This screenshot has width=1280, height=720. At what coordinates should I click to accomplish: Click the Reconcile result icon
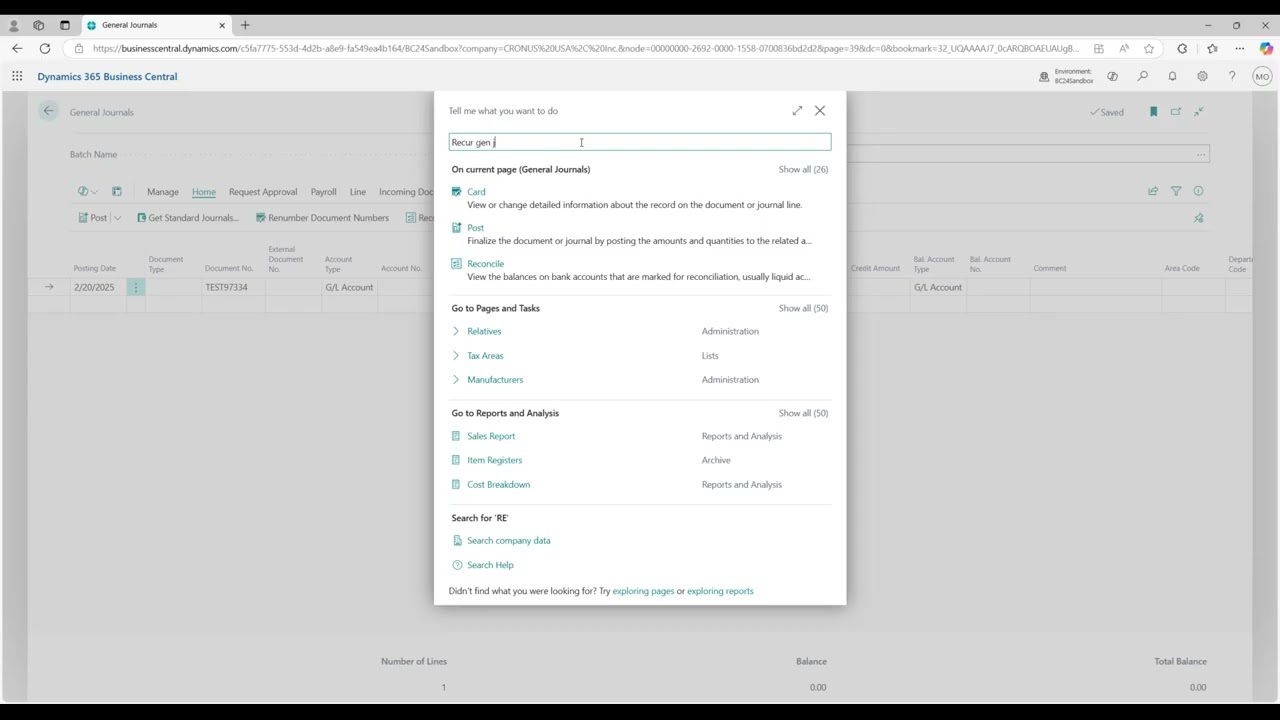[456, 263]
